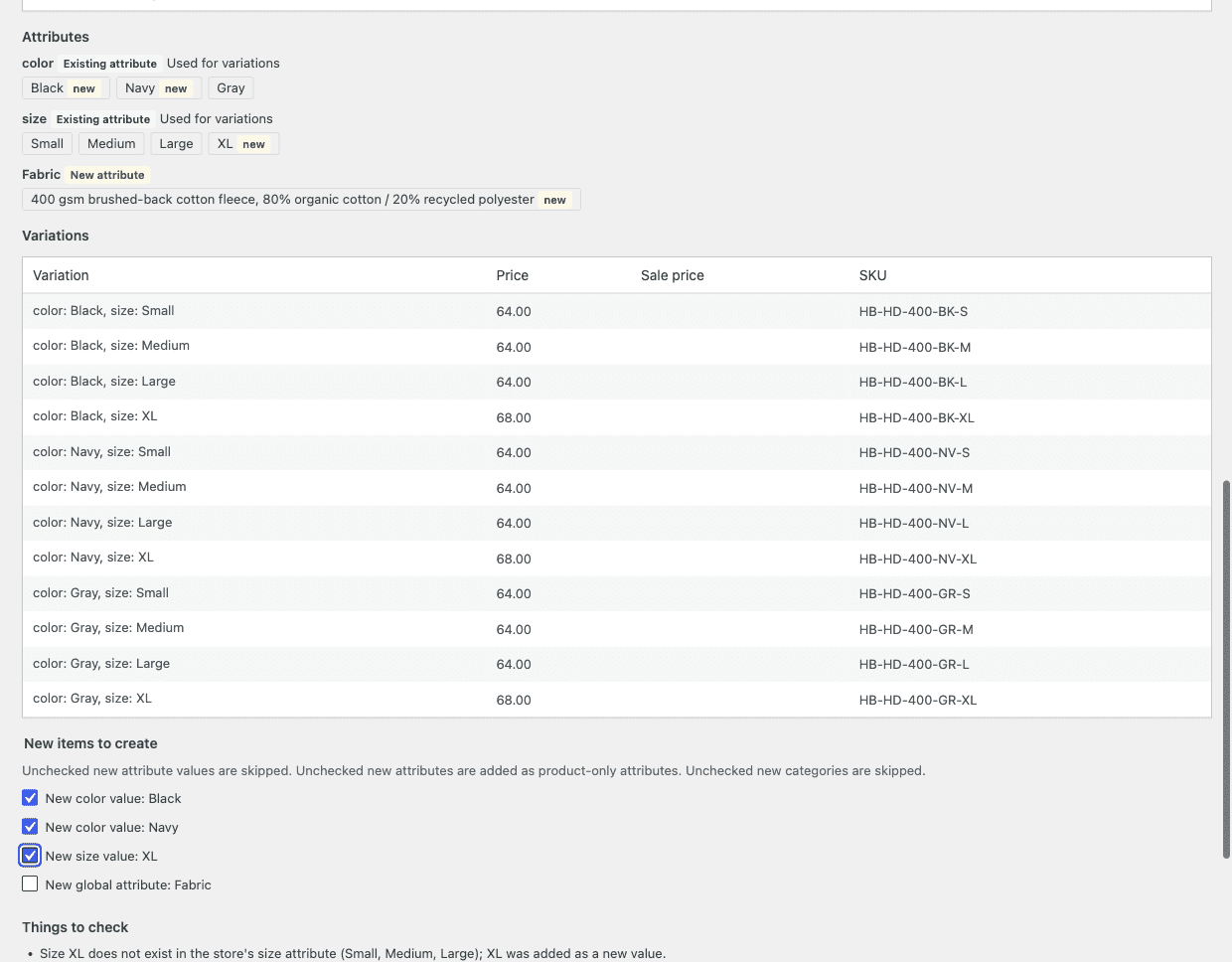Click SKU HB-HD-400-NV-M
Viewport: 1232px width, 962px height.
tap(916, 488)
